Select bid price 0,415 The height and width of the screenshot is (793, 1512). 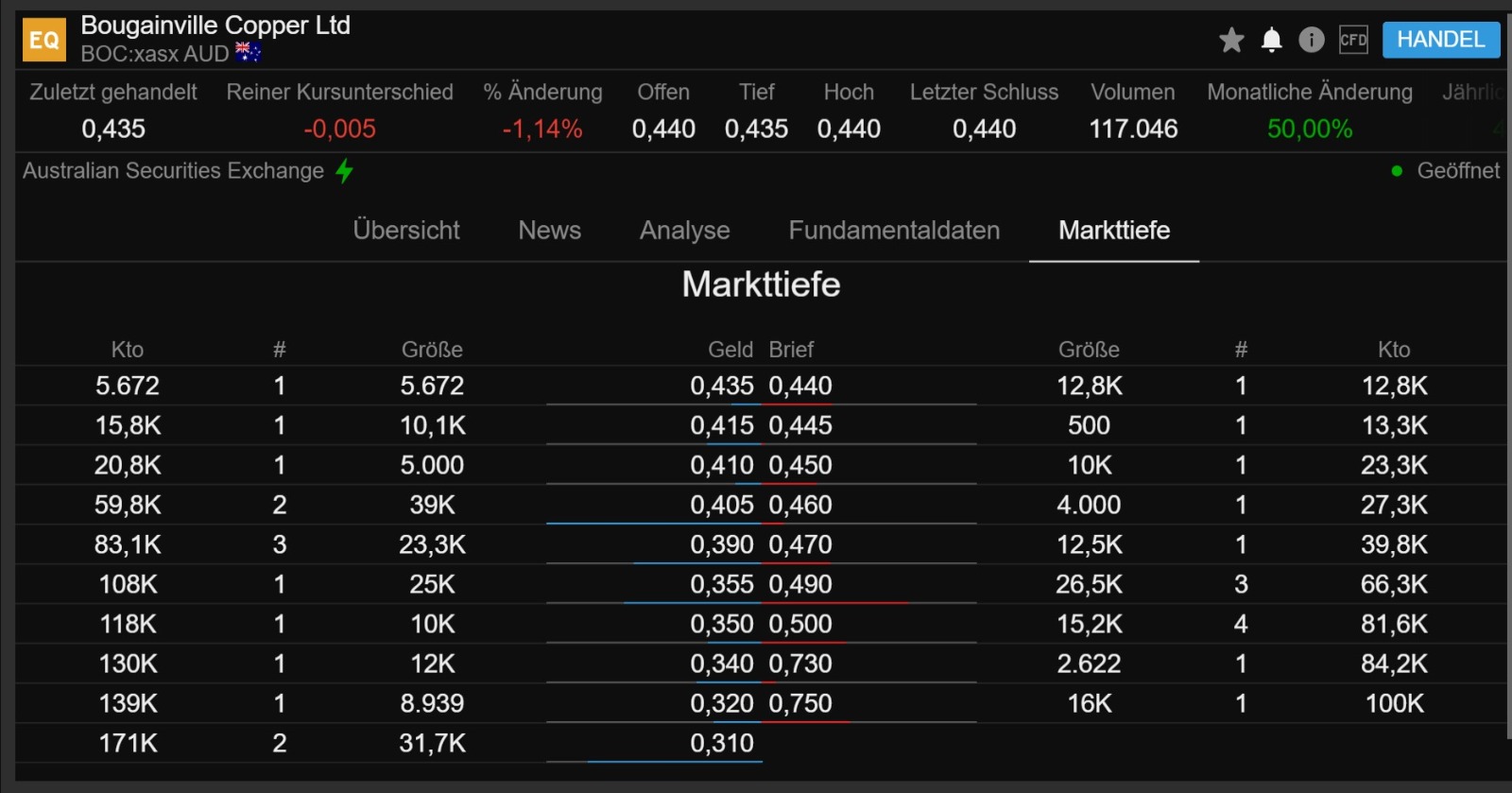tap(722, 425)
